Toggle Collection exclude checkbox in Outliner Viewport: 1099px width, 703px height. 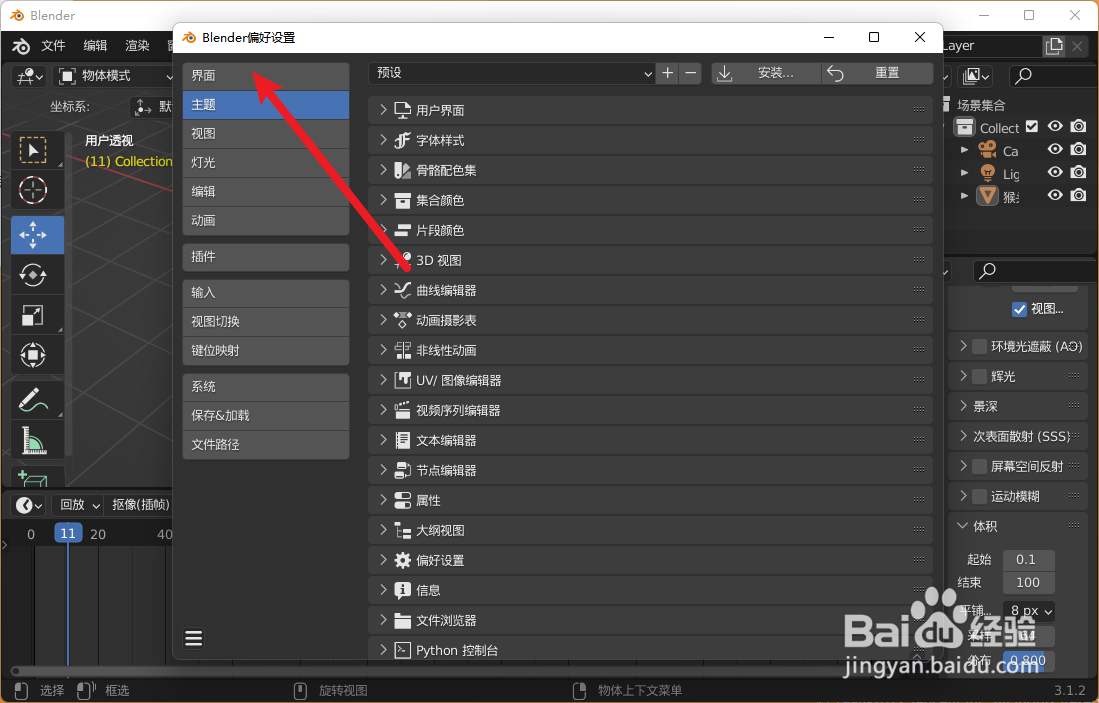[x=1032, y=127]
